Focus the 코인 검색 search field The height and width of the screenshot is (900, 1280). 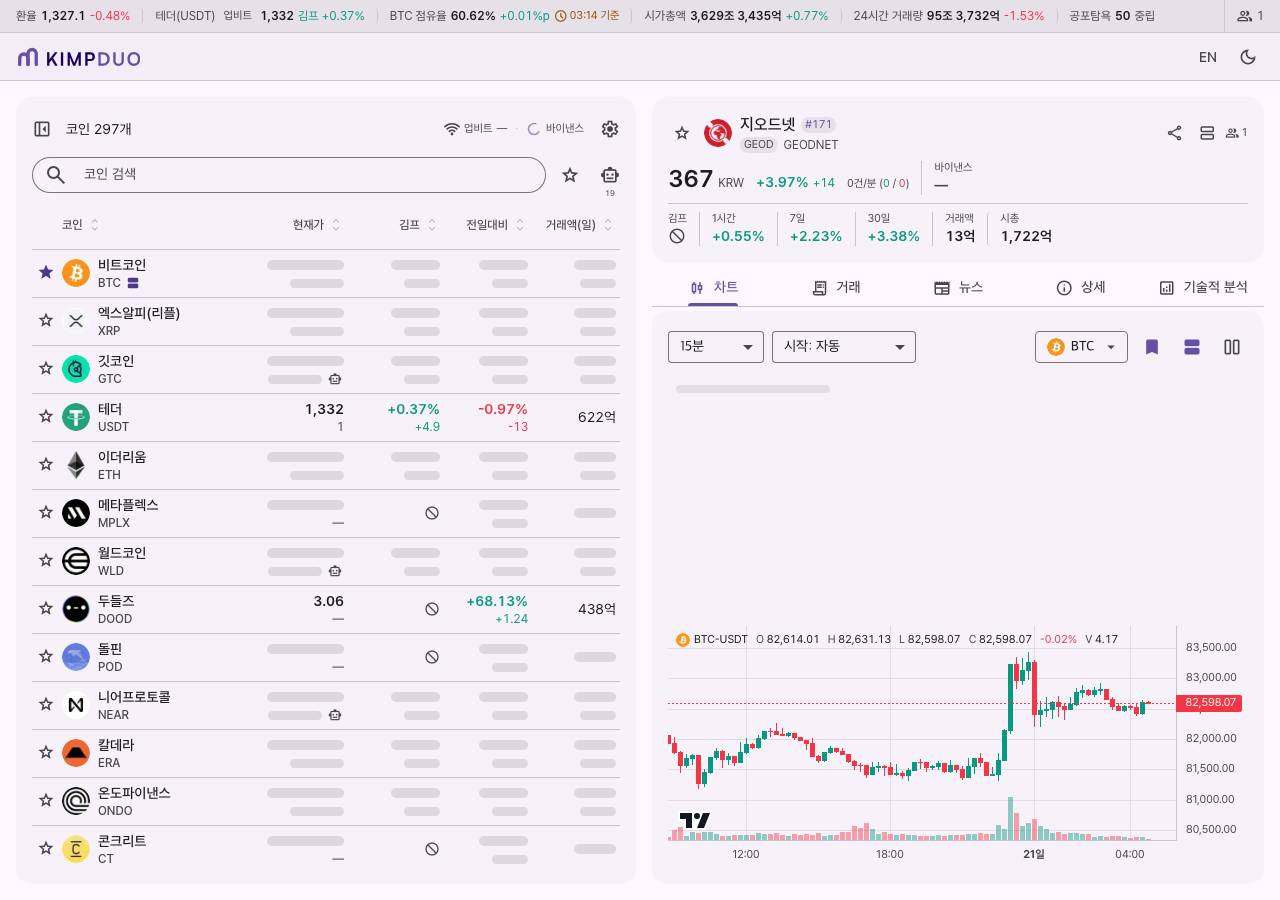click(x=289, y=175)
